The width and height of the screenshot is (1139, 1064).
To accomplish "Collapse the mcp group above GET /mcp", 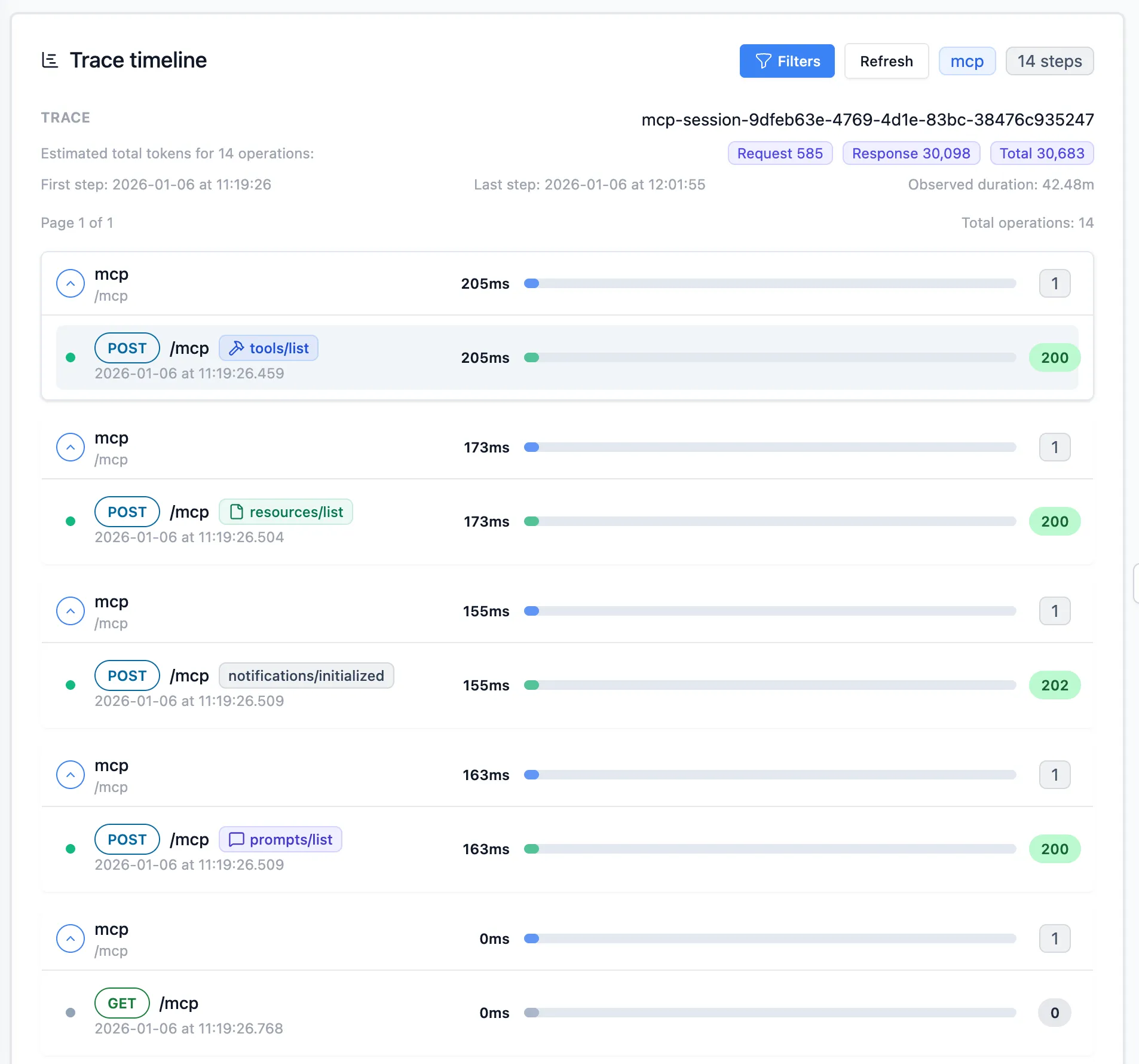I will 70,938.
